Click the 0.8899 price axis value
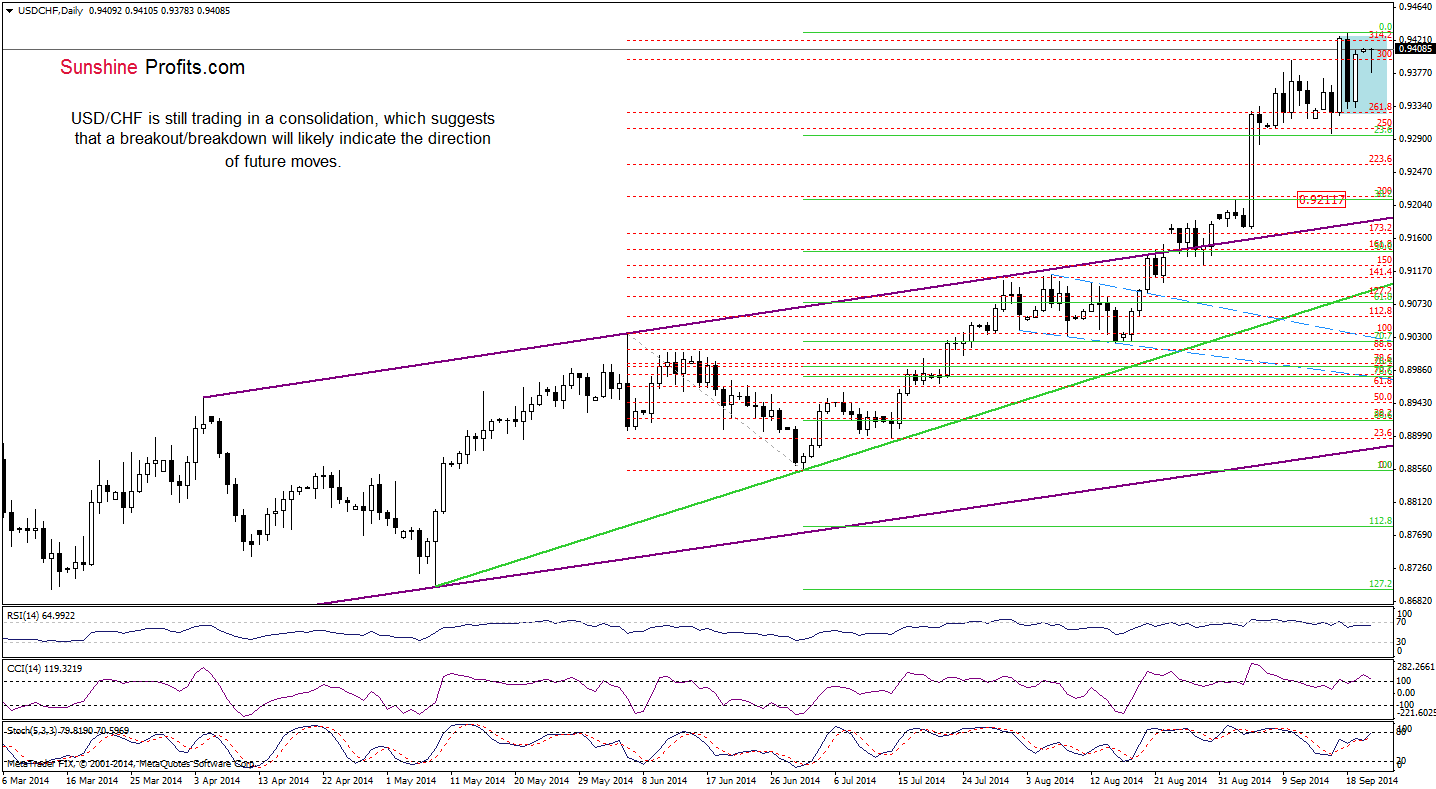 (x=1414, y=435)
